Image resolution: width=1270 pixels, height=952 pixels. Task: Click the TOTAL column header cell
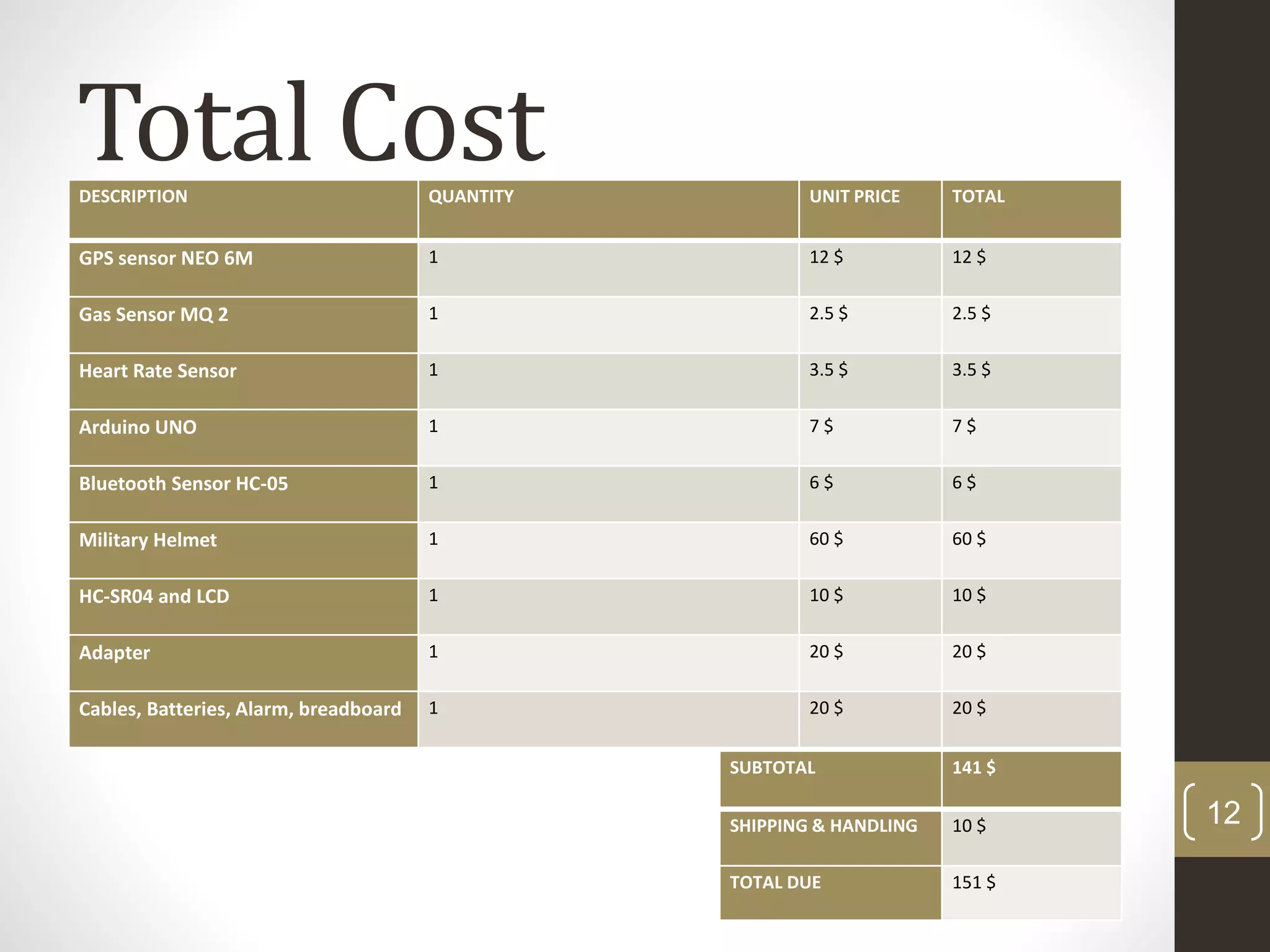point(978,197)
